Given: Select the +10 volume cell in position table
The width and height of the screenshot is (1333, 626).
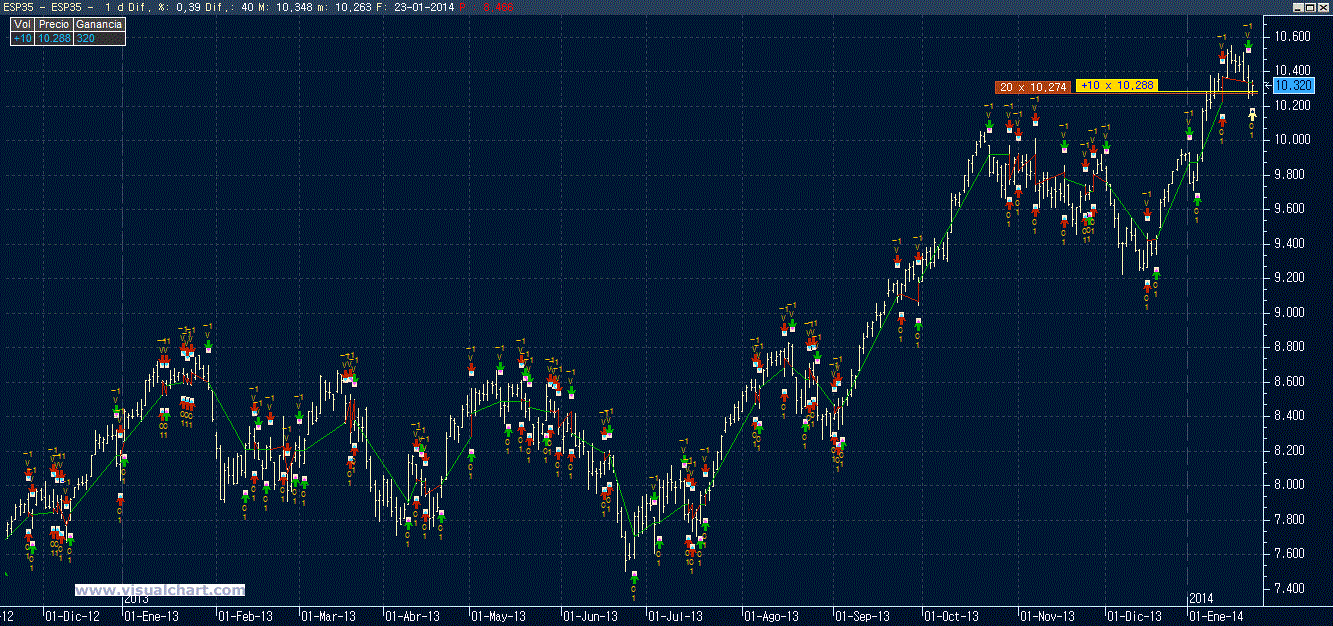Looking at the screenshot, I should pos(22,38).
